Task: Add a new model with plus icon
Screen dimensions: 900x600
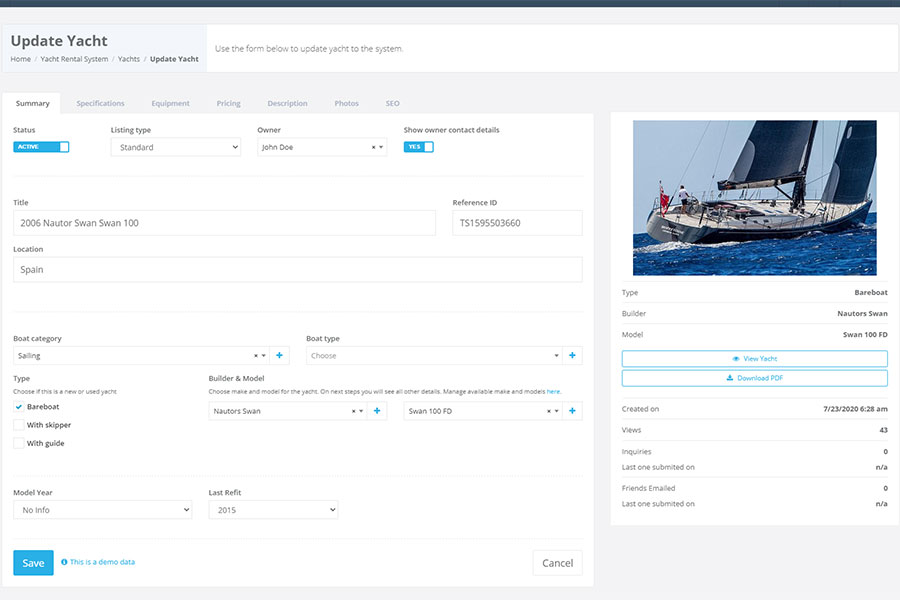Action: coord(572,411)
